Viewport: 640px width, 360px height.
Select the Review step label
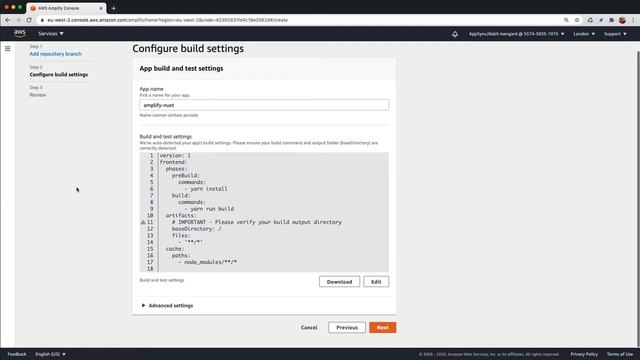coord(38,95)
